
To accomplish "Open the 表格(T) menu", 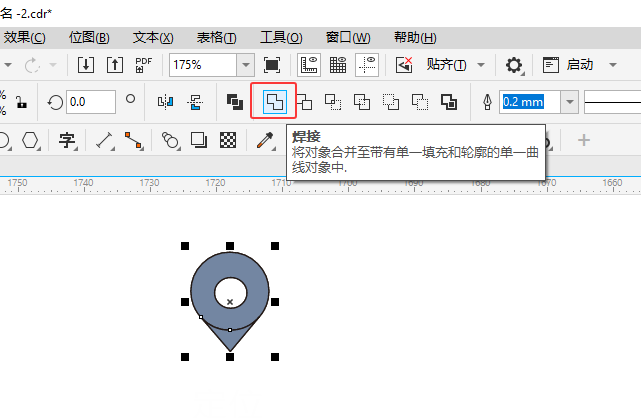I will tap(217, 38).
